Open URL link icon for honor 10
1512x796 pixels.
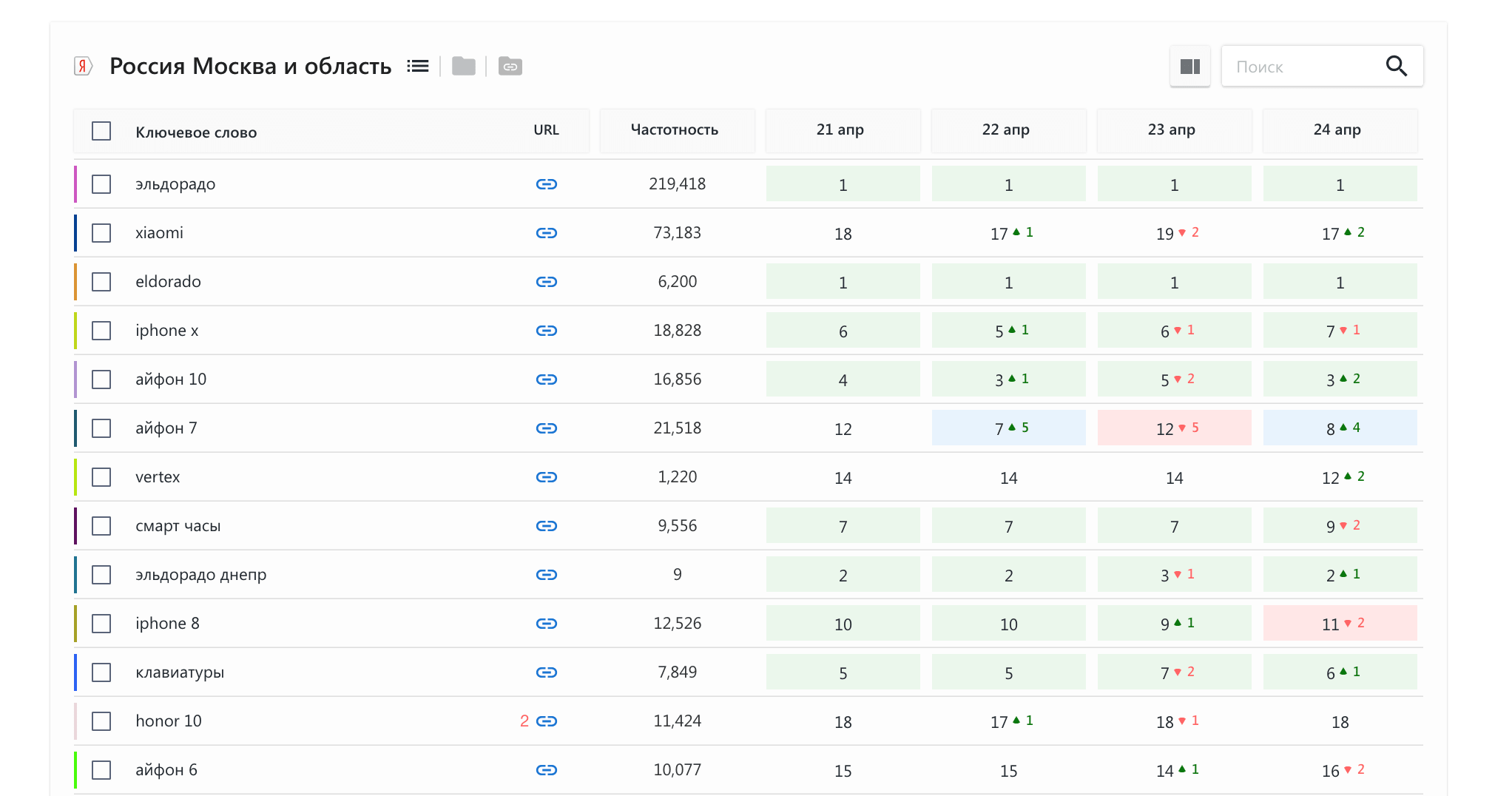click(x=547, y=721)
